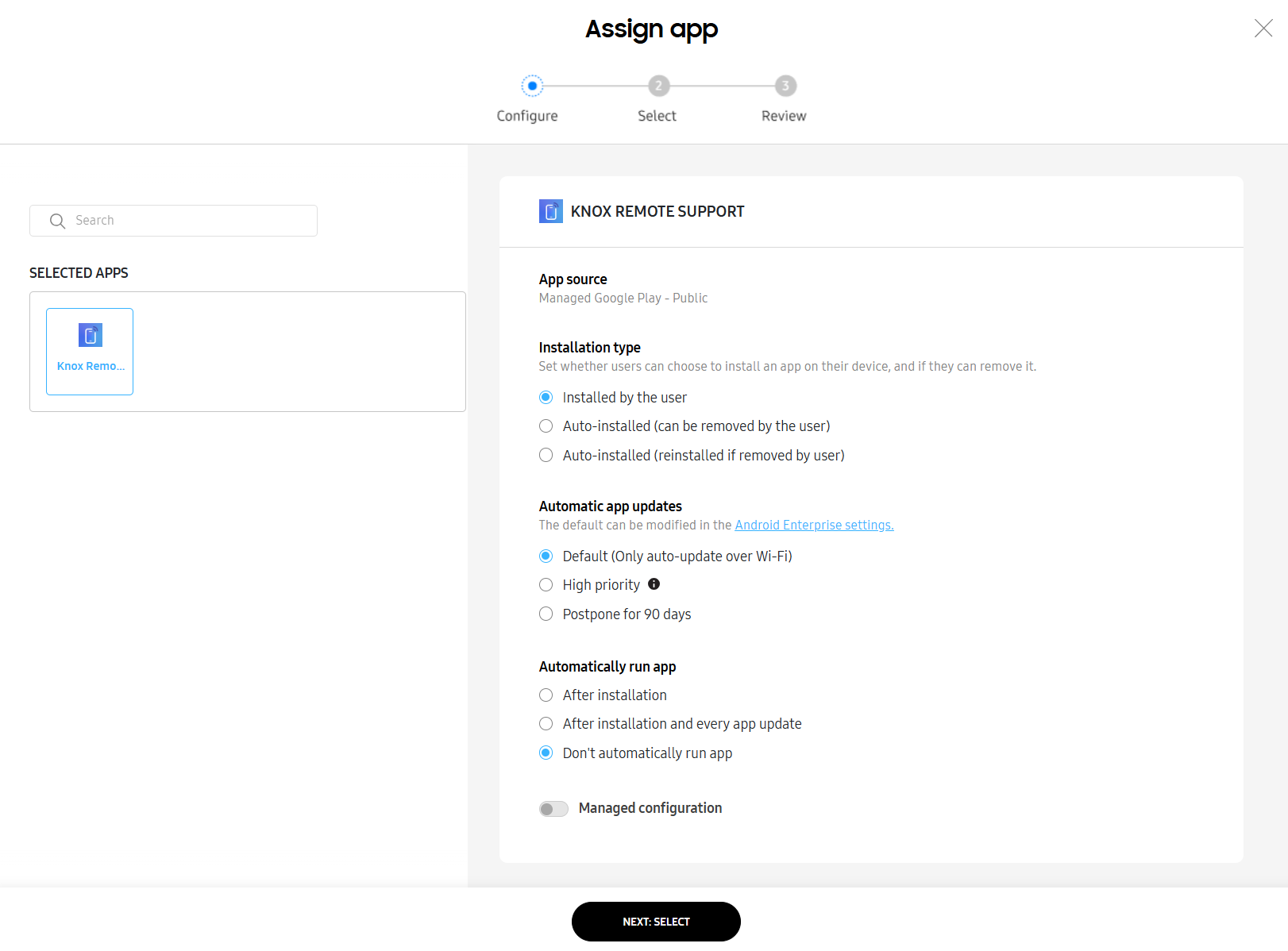Choose Auto-installed (can be removed by user)
The image size is (1288, 951).
546,426
